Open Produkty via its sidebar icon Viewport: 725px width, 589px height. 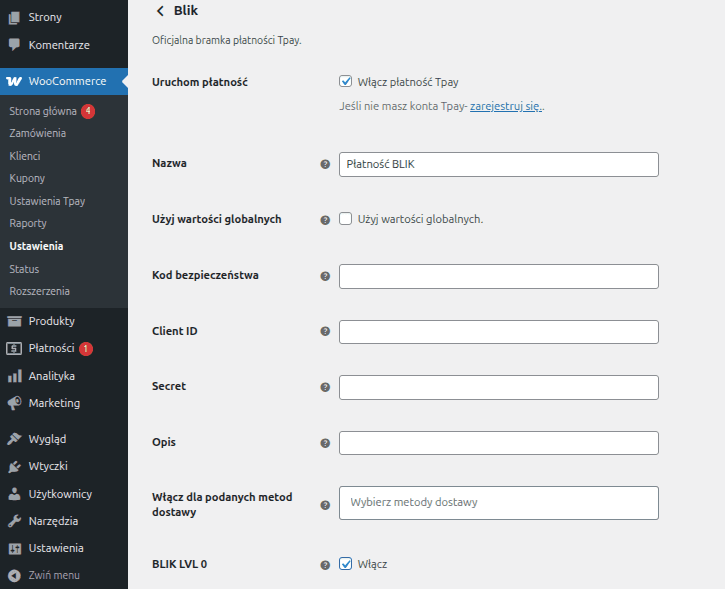click(15, 321)
